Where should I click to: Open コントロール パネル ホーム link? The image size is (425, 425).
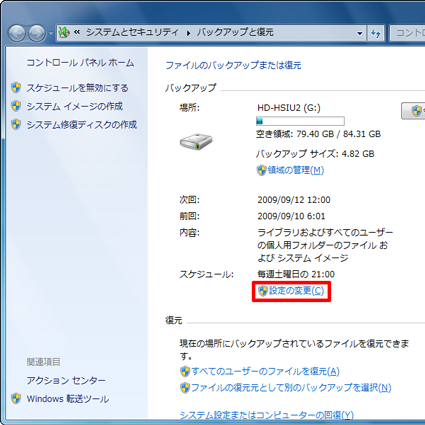tap(80, 63)
